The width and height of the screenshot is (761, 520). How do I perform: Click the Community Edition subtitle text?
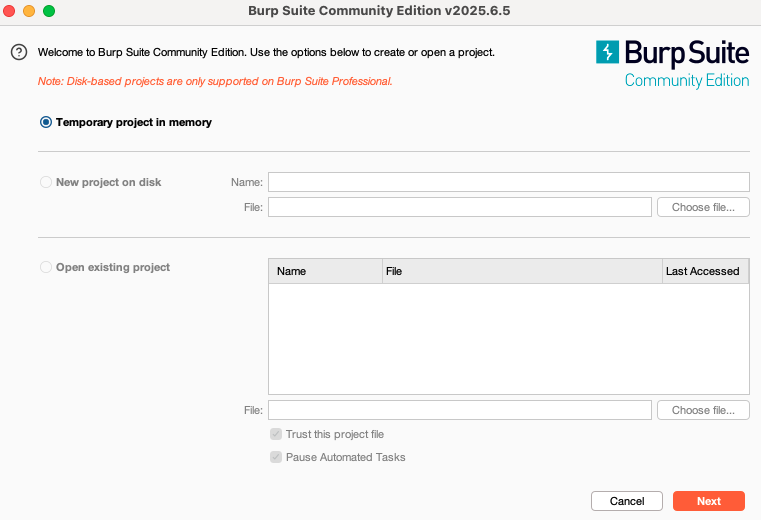click(x=687, y=80)
